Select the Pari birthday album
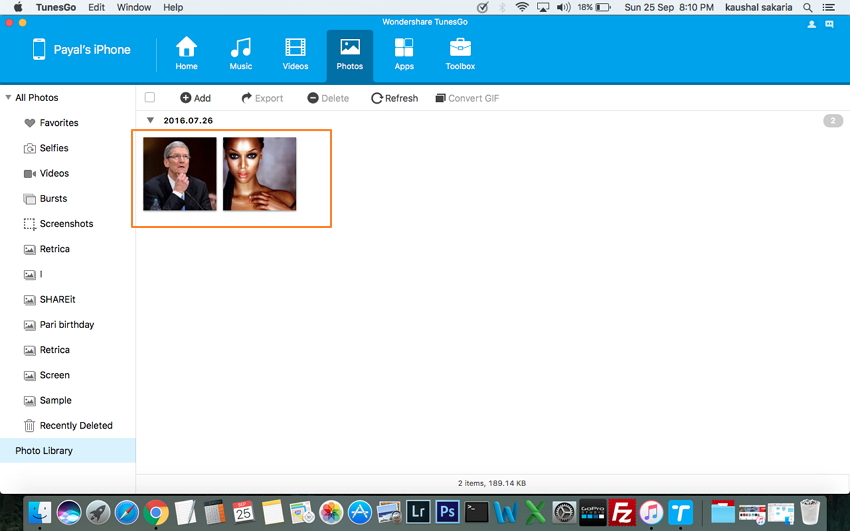850x531 pixels. point(66,325)
